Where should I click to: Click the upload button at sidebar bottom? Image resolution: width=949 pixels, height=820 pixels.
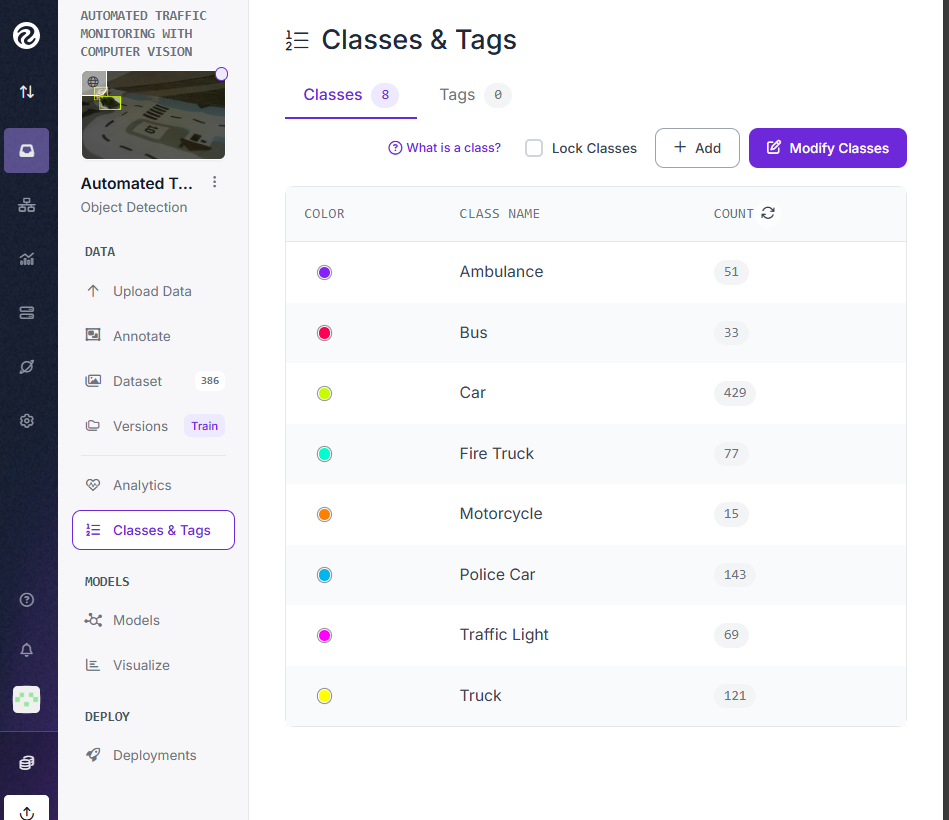click(27, 809)
